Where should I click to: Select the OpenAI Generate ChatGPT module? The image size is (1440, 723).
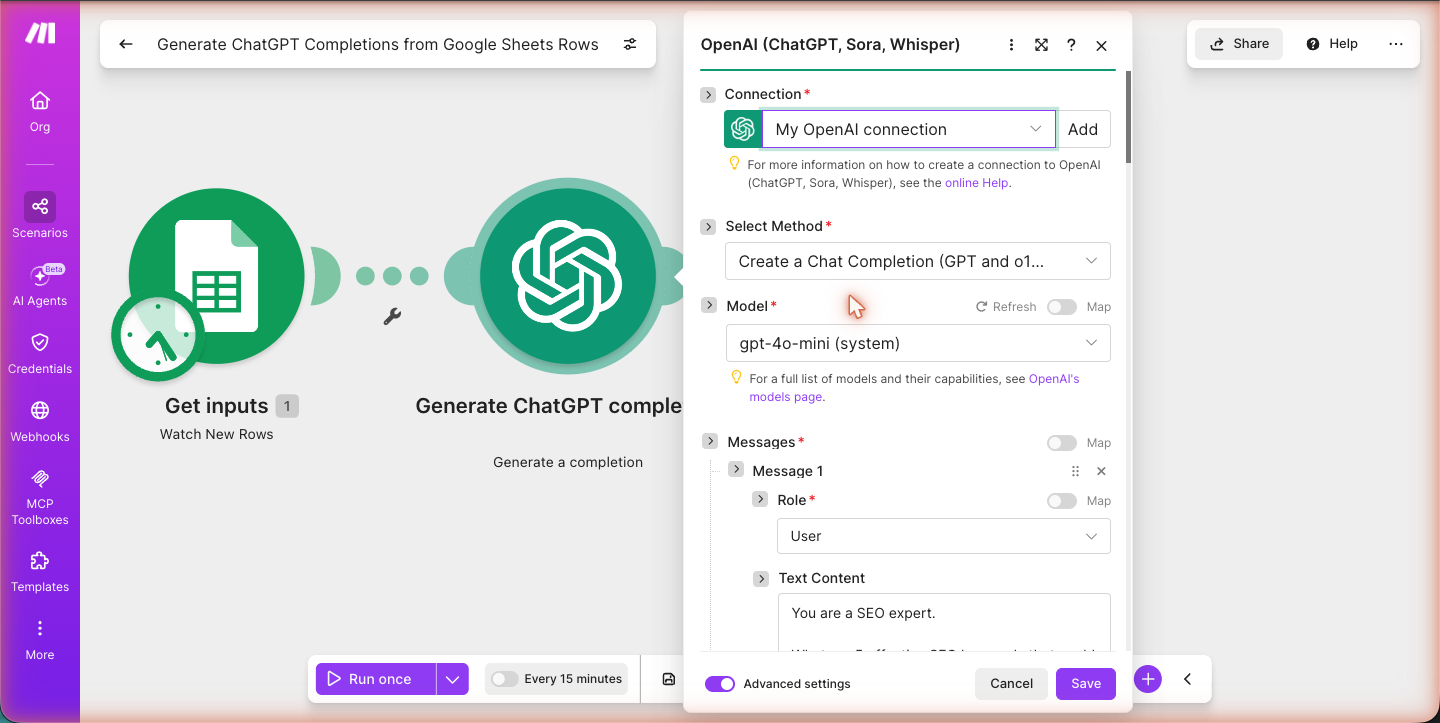(x=568, y=276)
